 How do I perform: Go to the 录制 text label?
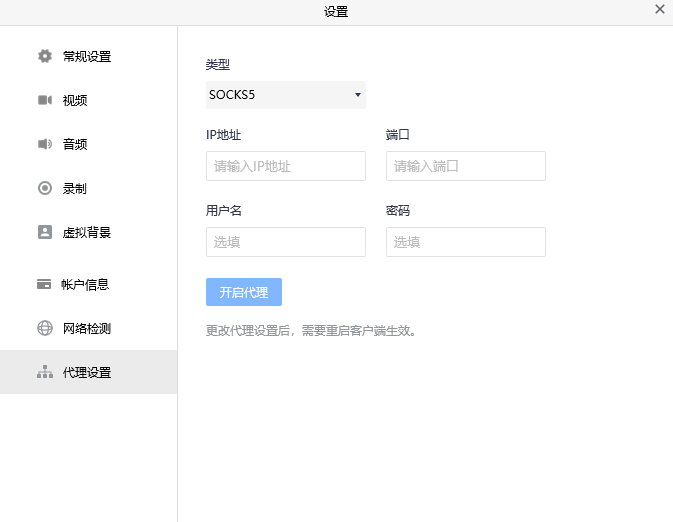(x=75, y=188)
